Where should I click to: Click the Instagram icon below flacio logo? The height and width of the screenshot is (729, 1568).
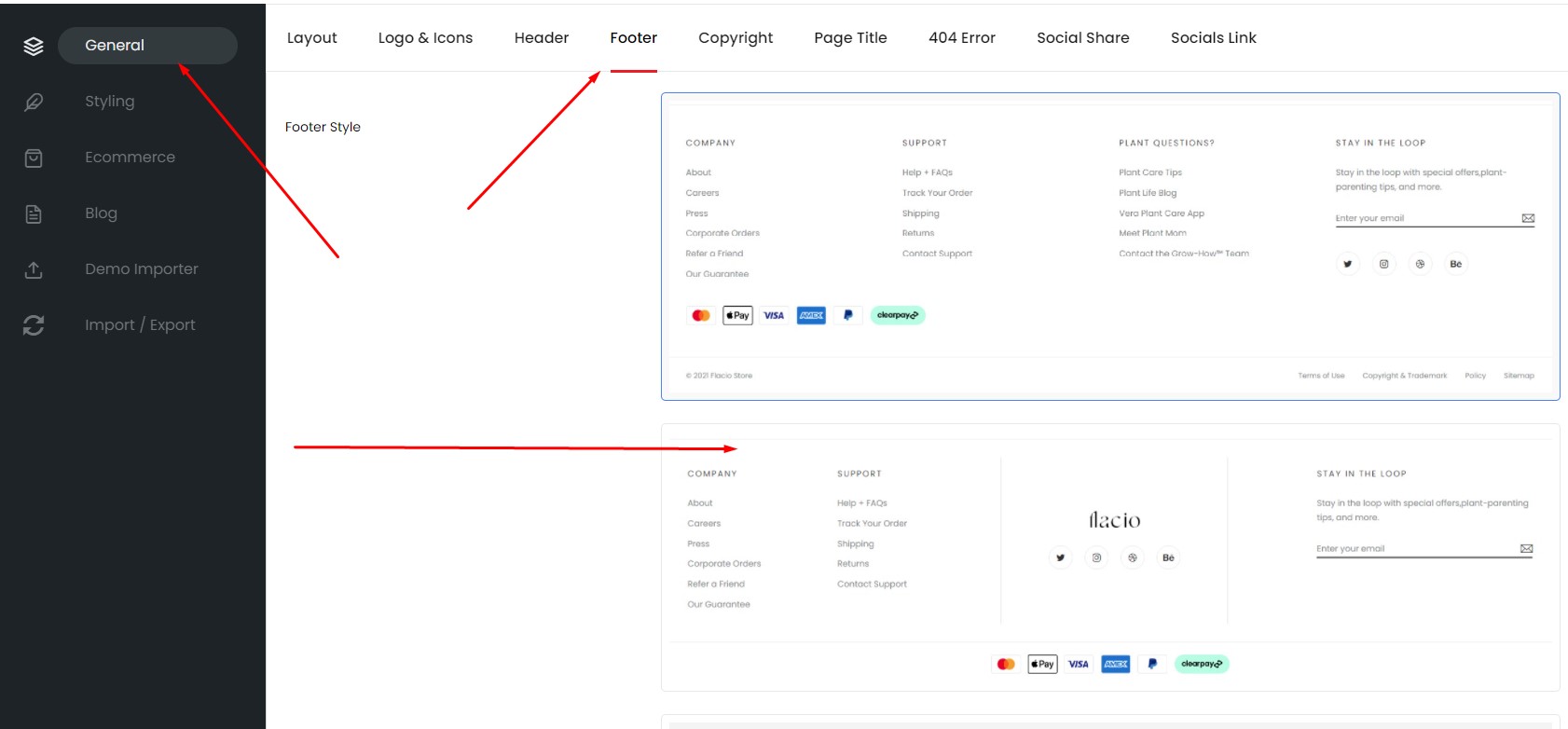click(x=1096, y=557)
